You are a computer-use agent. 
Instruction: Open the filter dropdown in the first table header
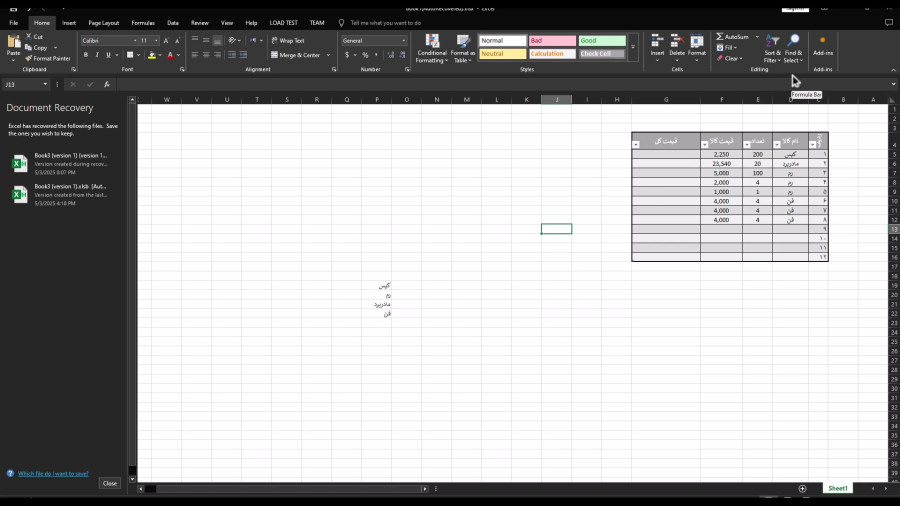tap(813, 145)
